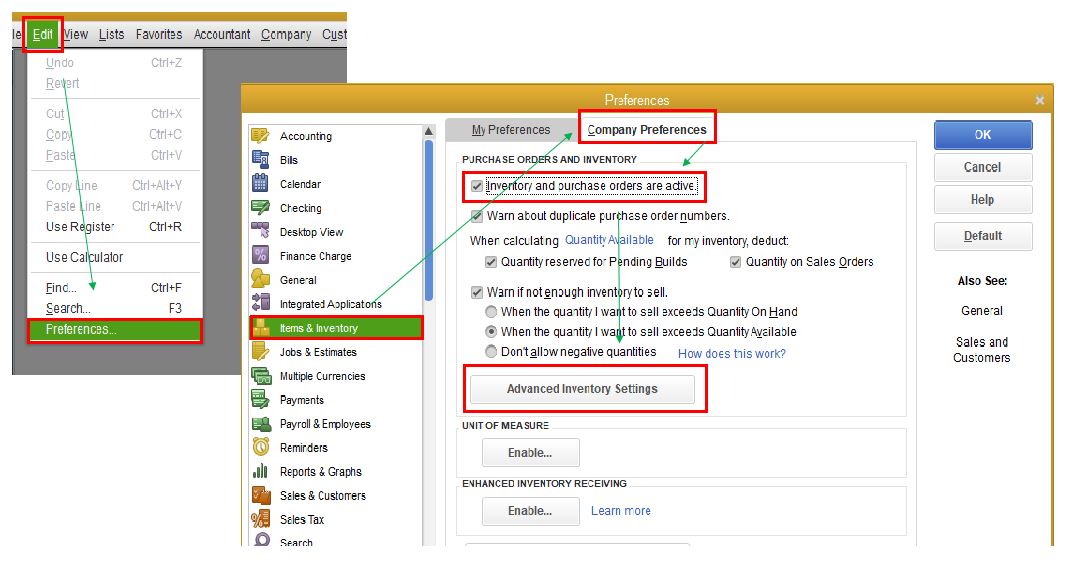
Task: Select Don't allow negative quantities option
Action: click(x=492, y=352)
